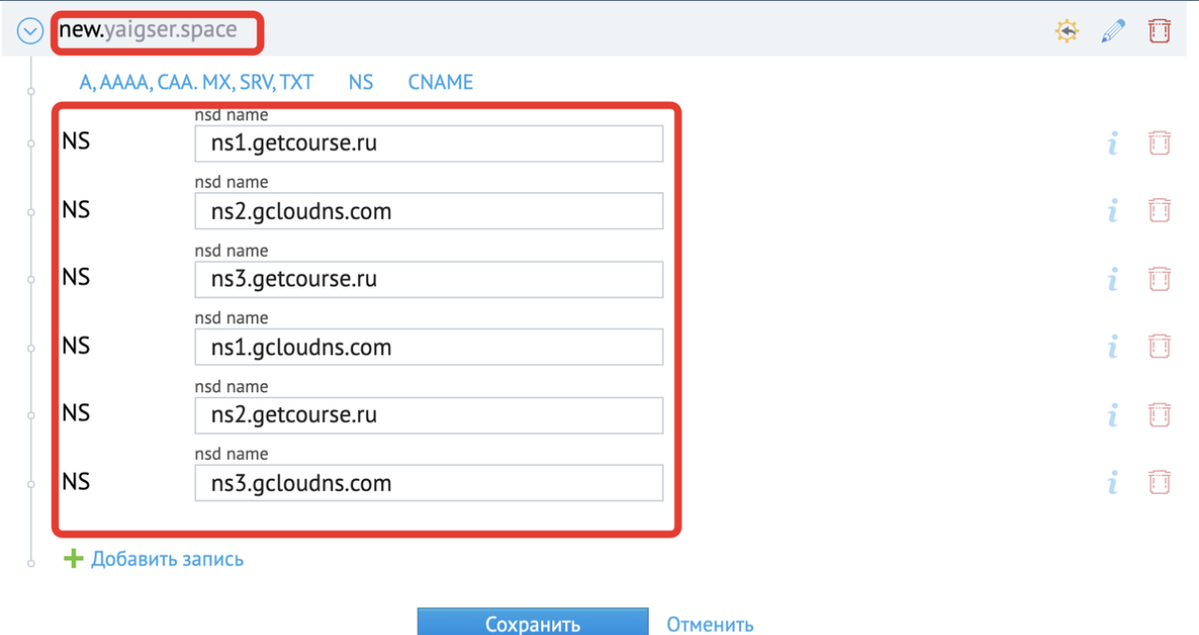Click the green plus icon to add record

pyautogui.click(x=73, y=559)
